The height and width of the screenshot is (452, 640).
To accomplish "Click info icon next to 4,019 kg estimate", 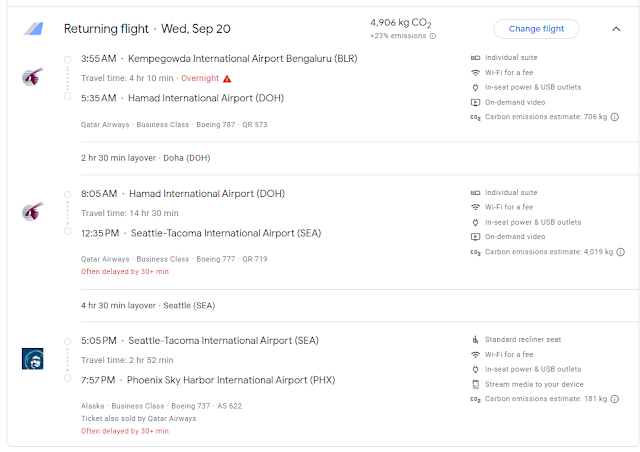I will pyautogui.click(x=620, y=252).
